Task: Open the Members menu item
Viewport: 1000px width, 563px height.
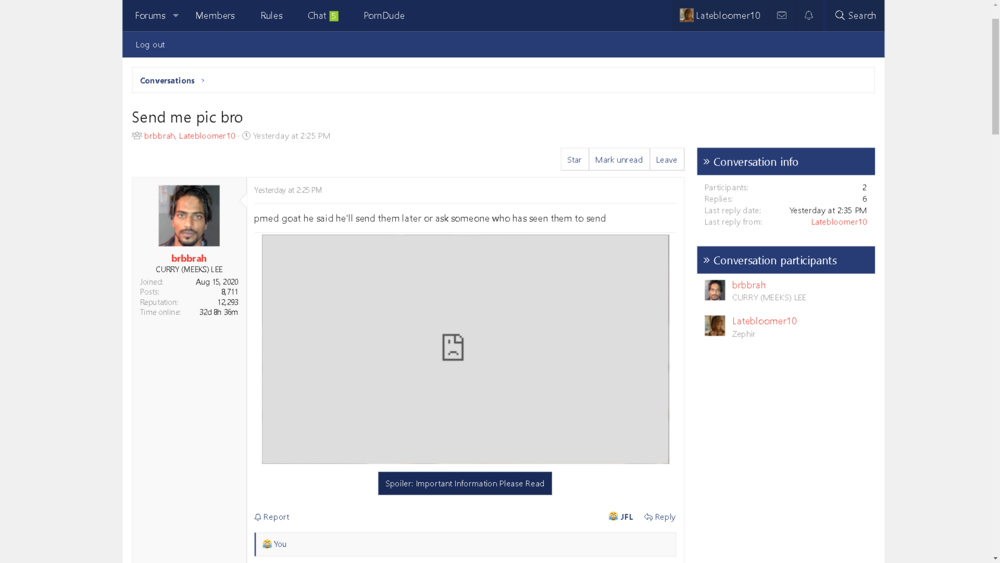Action: click(215, 15)
